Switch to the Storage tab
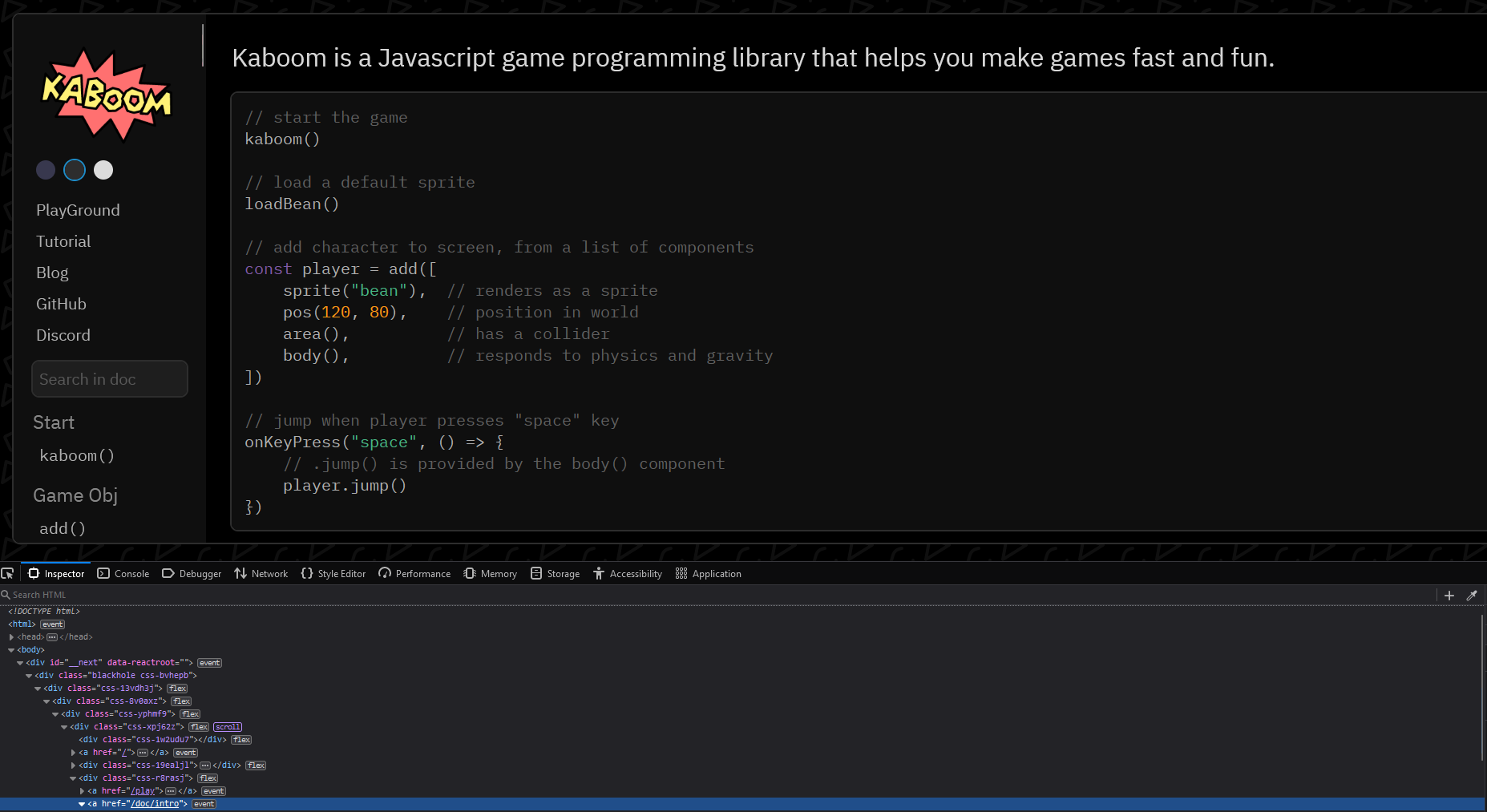Screen dimensions: 1487x812 tap(556, 574)
